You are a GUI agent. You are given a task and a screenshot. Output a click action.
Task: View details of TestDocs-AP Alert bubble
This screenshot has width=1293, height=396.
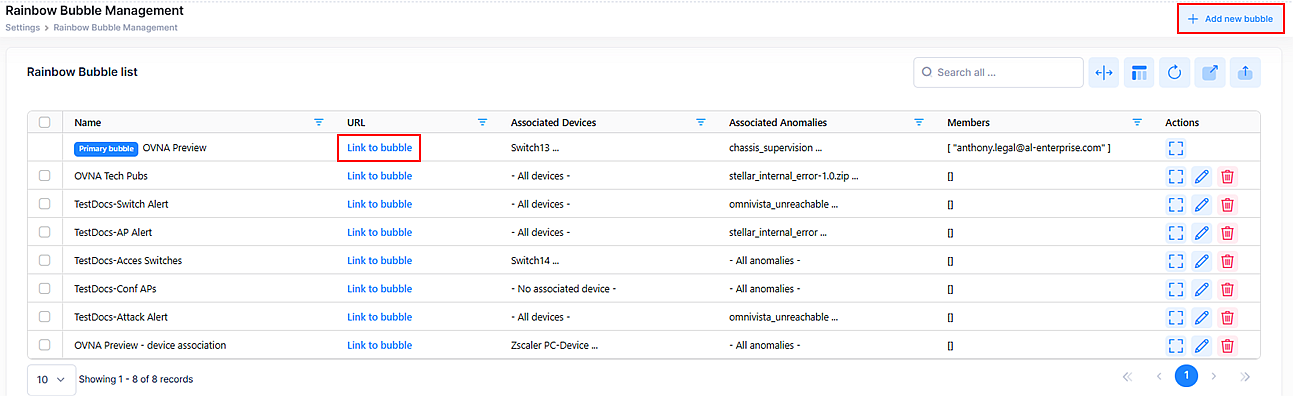[x=1176, y=232]
